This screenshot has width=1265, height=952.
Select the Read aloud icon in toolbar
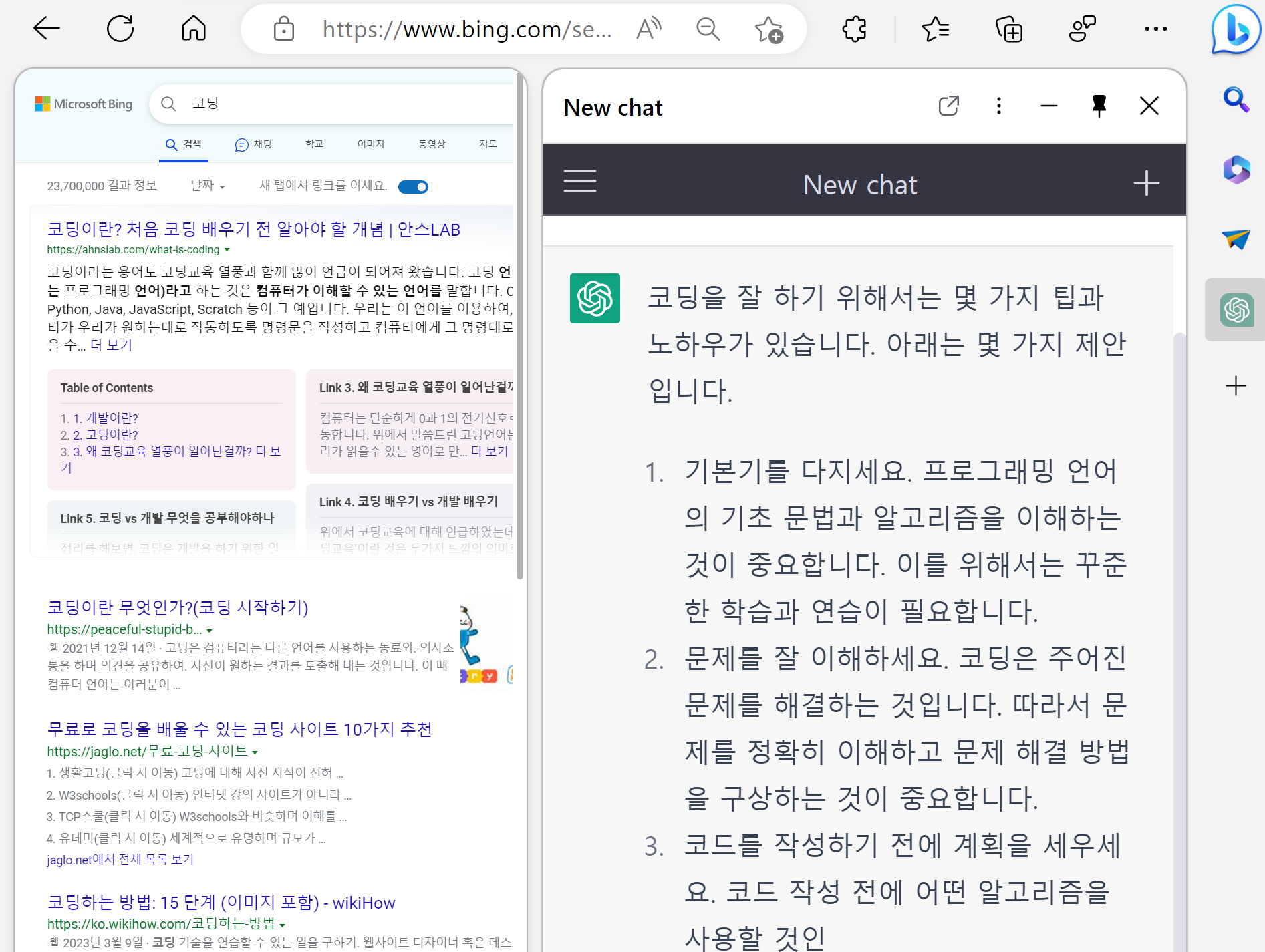point(648,29)
